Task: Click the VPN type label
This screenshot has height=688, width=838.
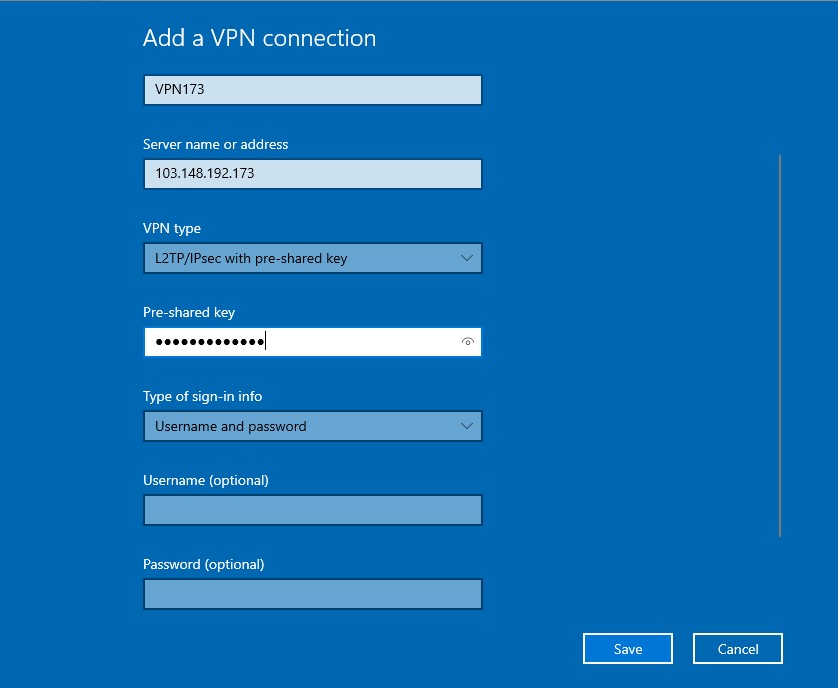Action: tap(172, 228)
